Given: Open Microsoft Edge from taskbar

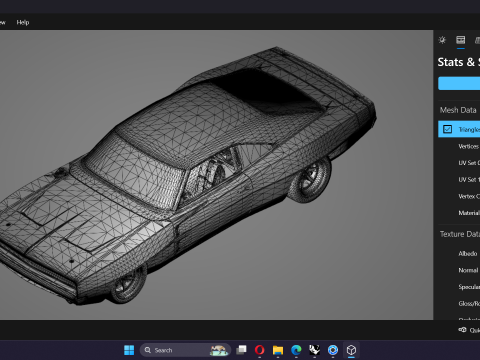Looking at the screenshot, I should (x=296, y=350).
